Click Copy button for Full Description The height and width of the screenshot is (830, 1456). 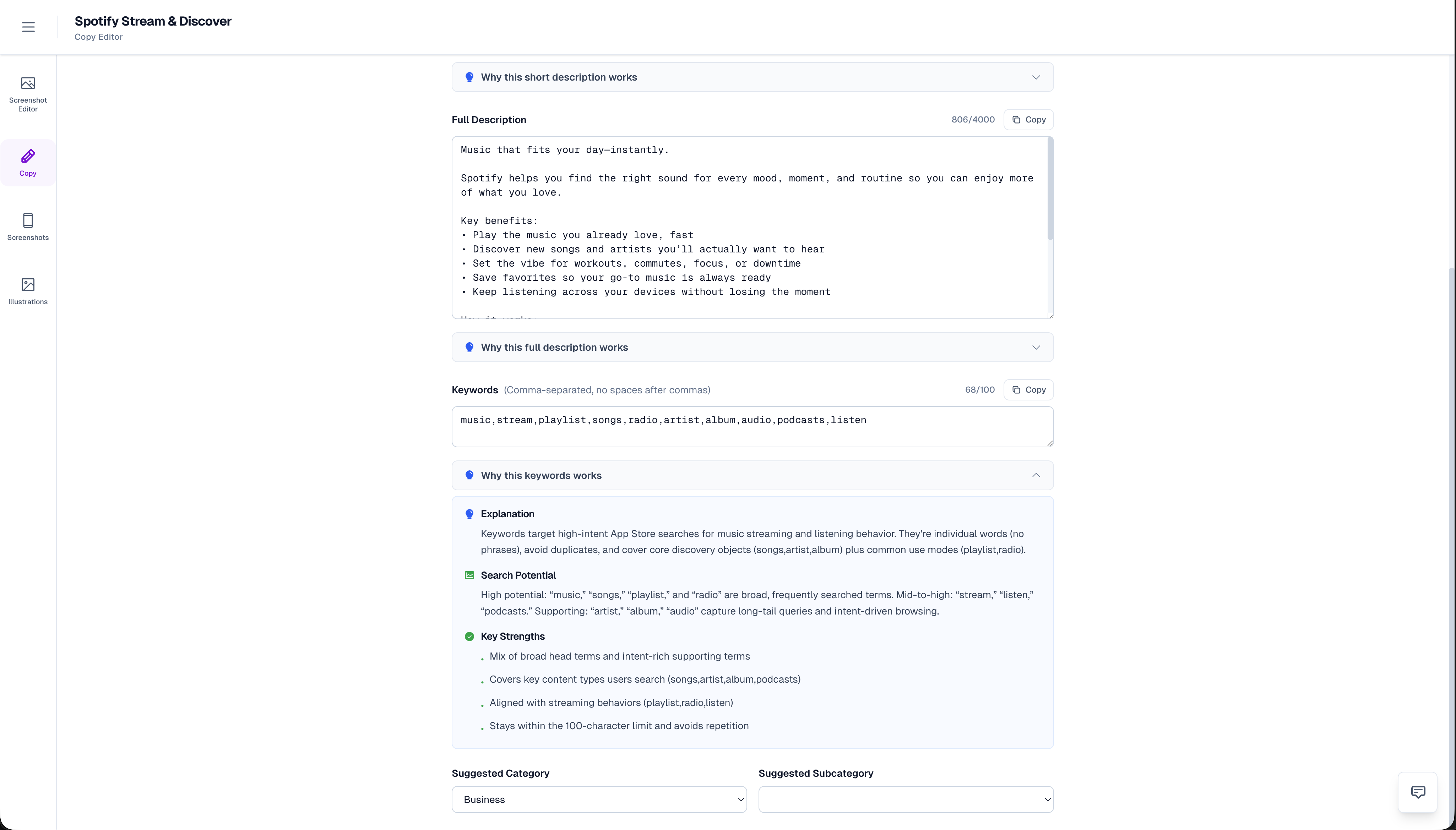click(1028, 120)
